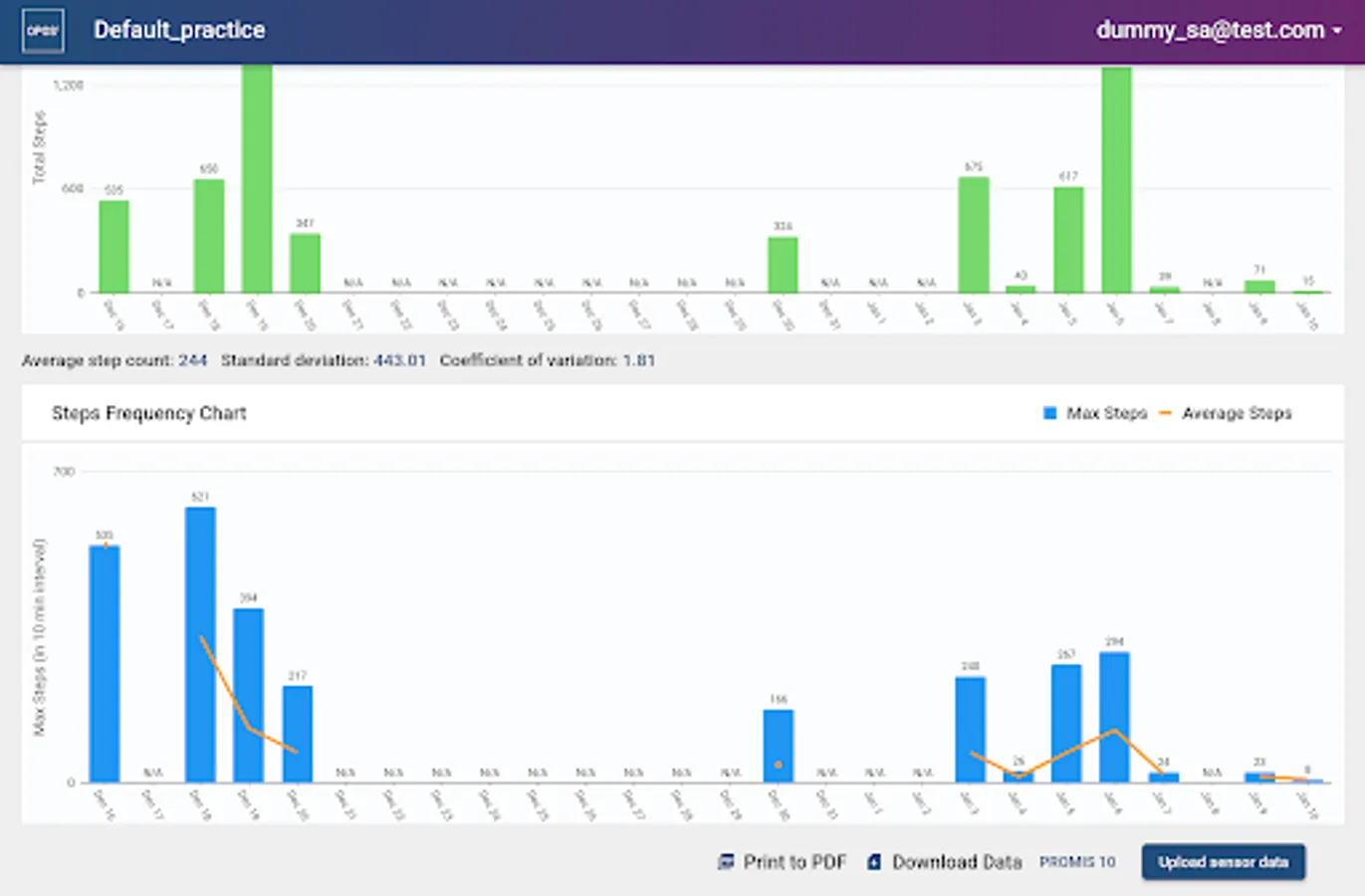
Task: Select the green bar labeled 650
Action: coord(209,236)
